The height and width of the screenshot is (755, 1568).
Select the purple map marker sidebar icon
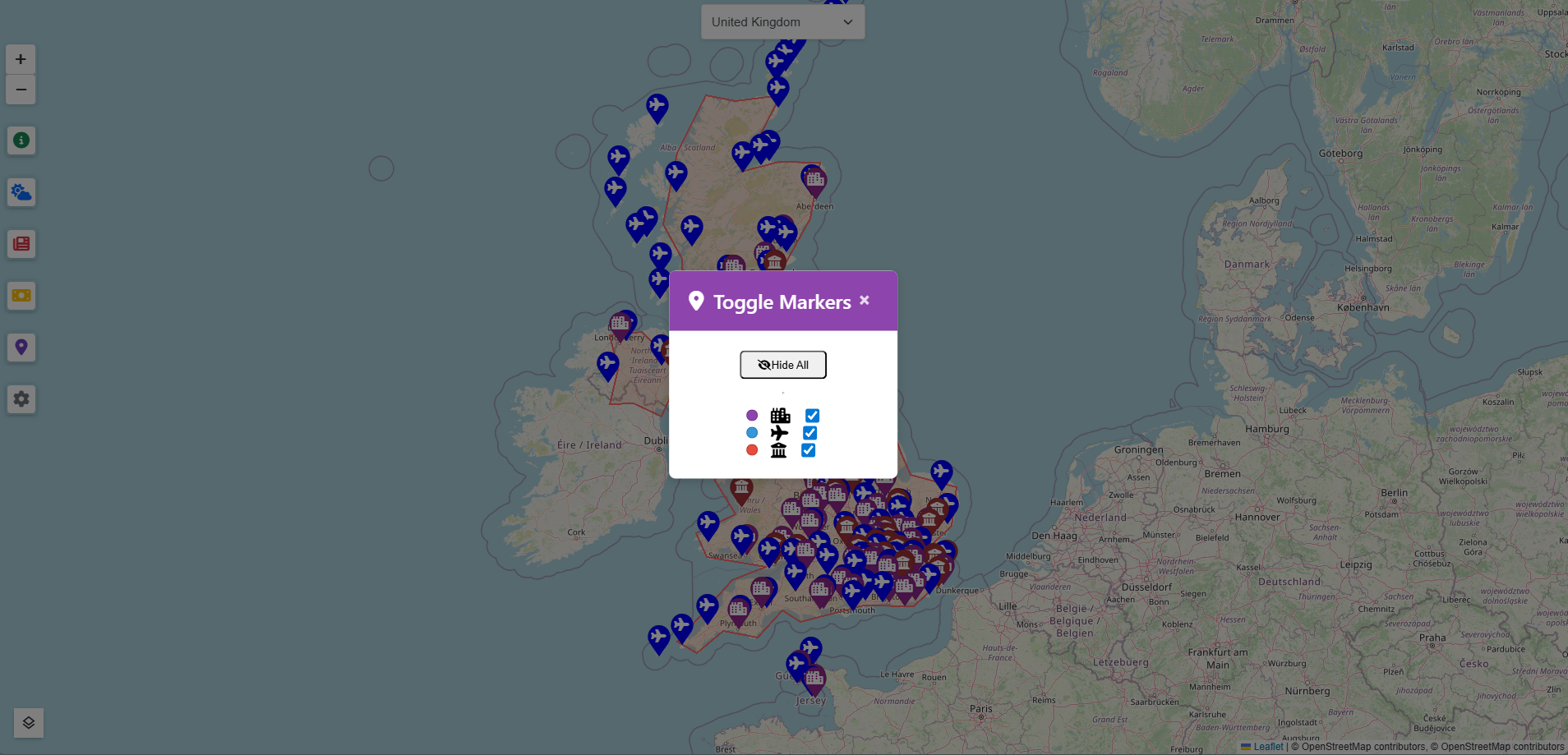[x=21, y=347]
